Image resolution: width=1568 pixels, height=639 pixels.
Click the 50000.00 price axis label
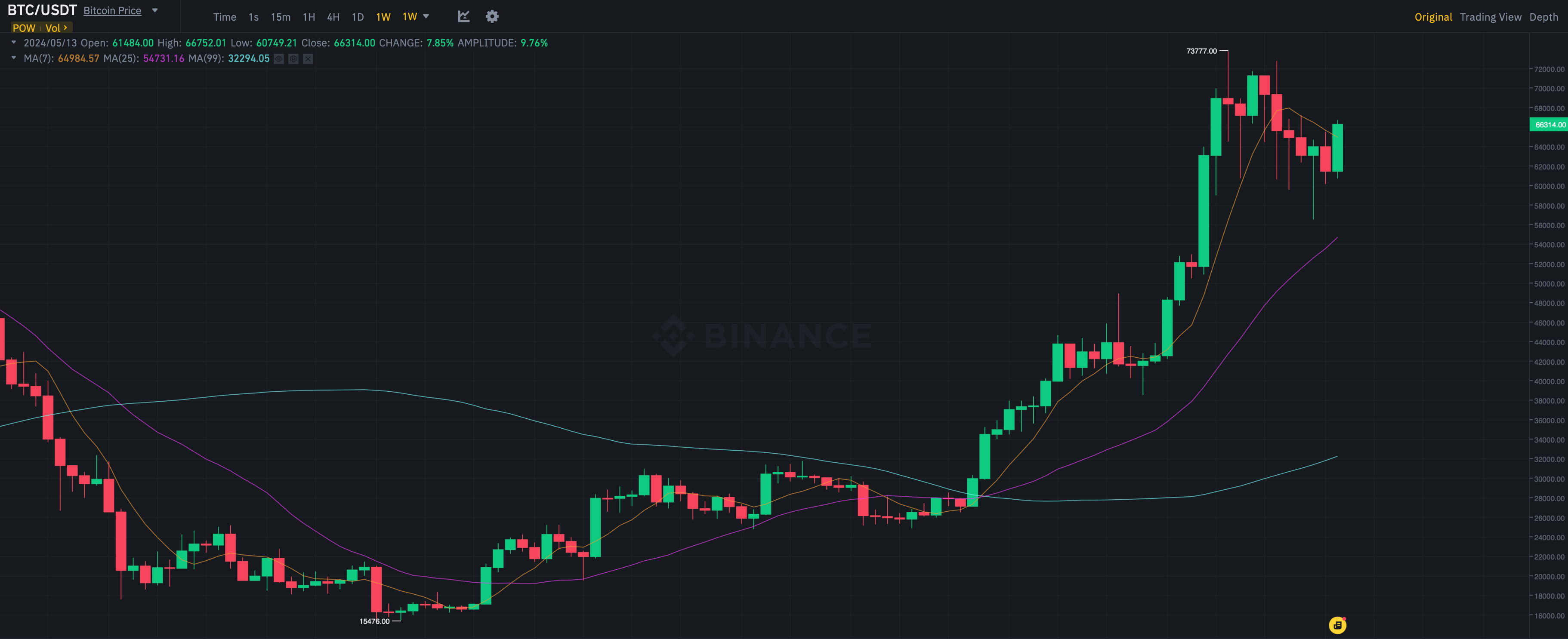point(1549,284)
